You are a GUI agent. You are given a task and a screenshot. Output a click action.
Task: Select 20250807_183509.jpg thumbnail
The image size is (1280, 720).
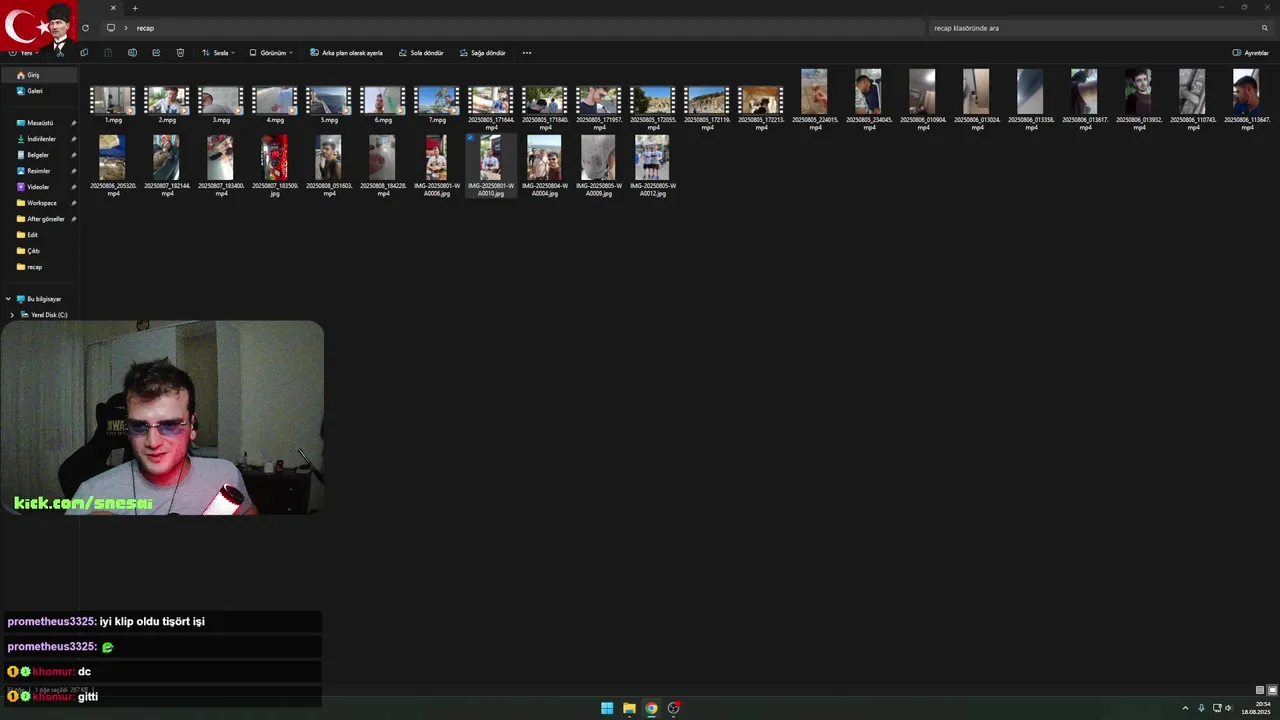click(x=274, y=157)
